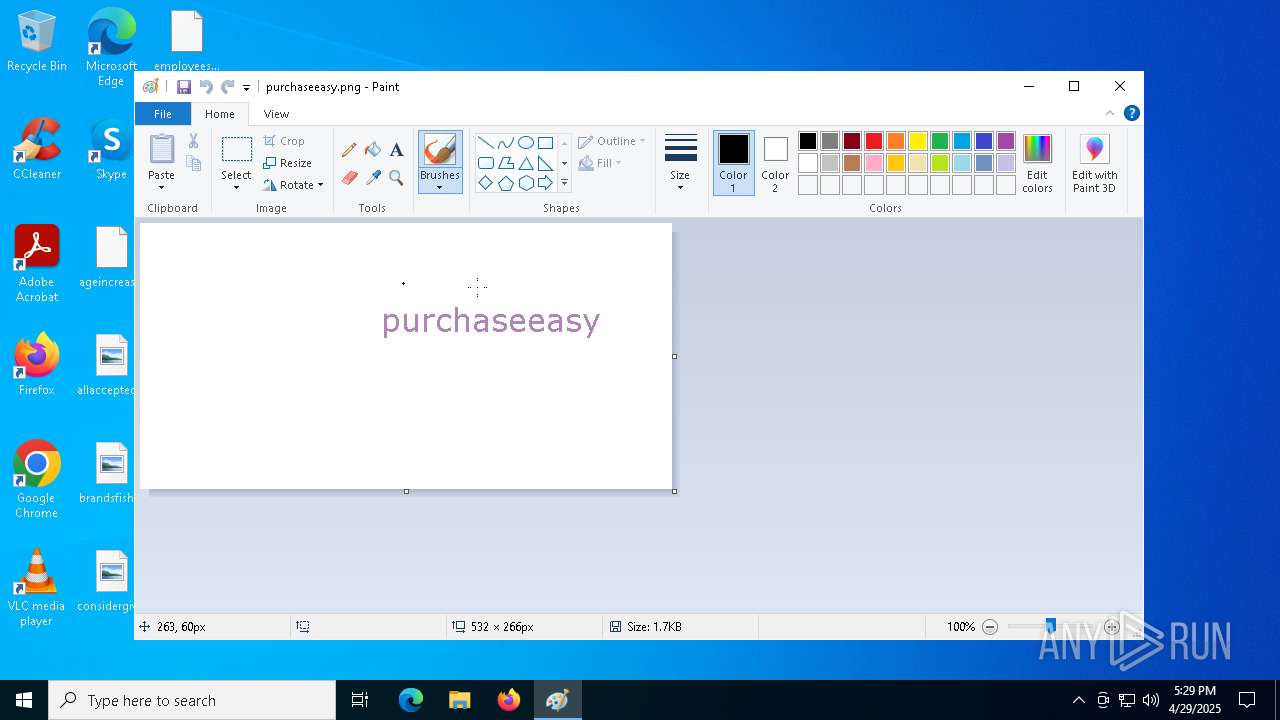Expand the Paste dropdown arrow
The width and height of the screenshot is (1280, 720).
161,188
